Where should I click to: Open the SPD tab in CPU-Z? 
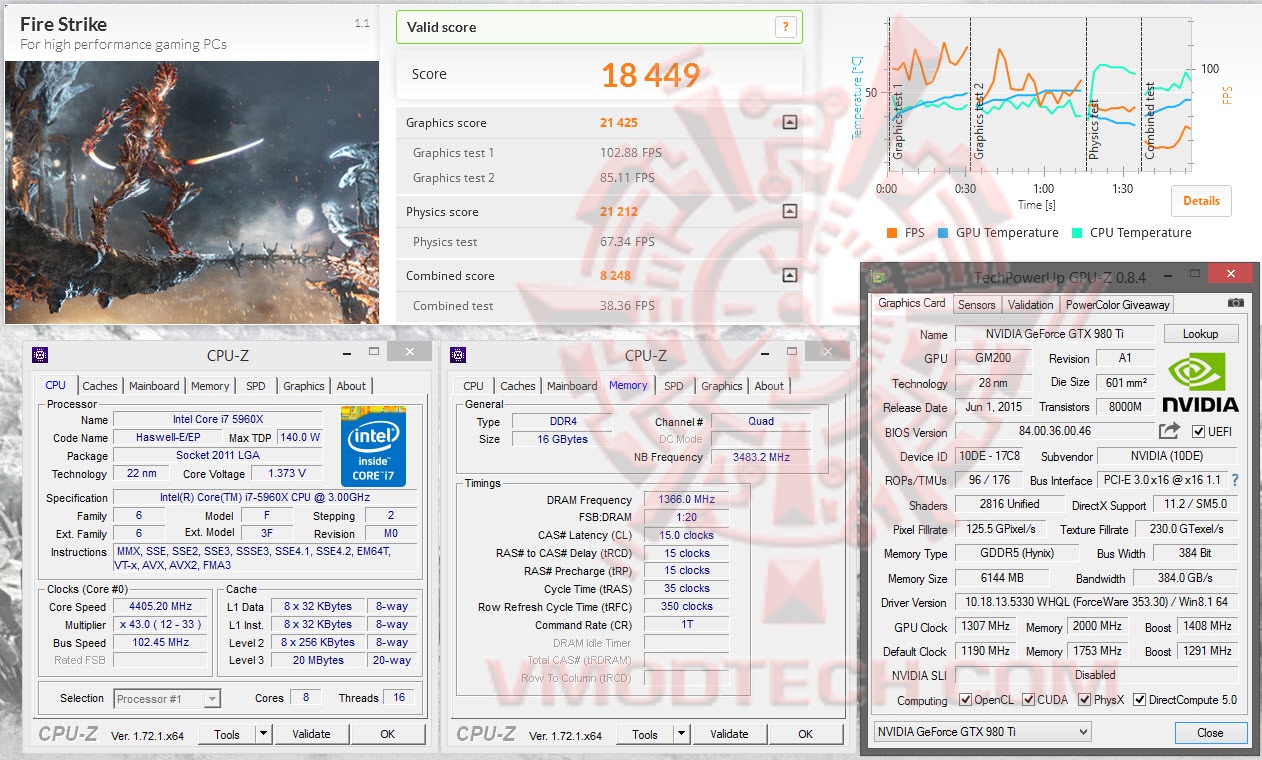[x=255, y=385]
